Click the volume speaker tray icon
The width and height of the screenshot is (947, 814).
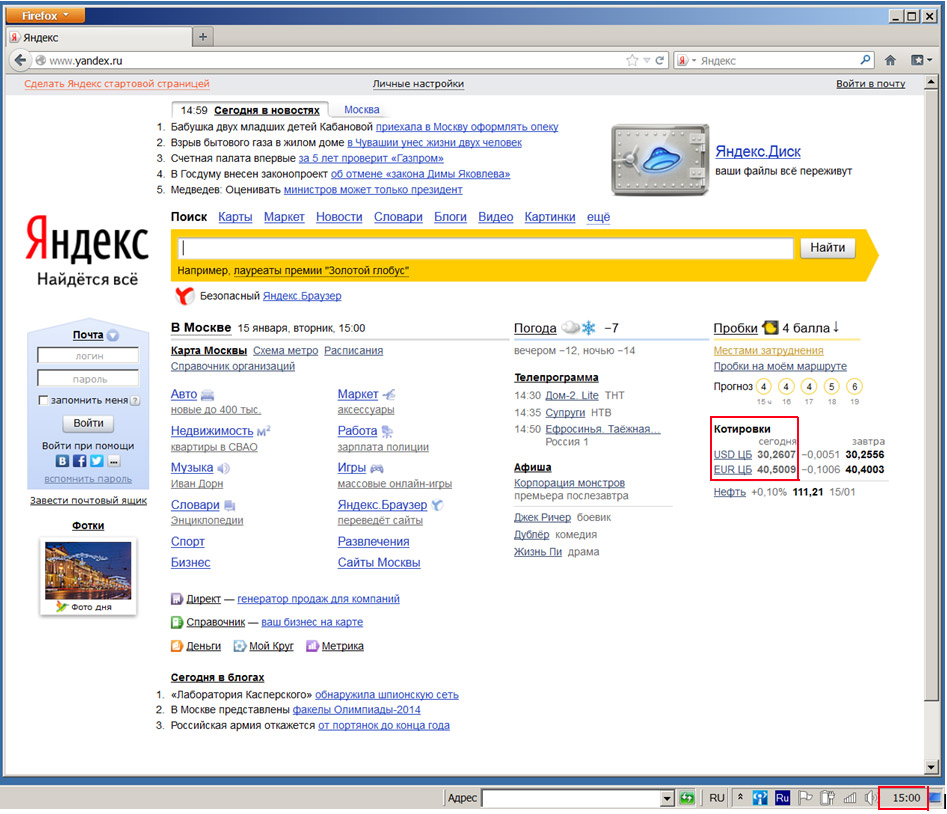tap(870, 798)
